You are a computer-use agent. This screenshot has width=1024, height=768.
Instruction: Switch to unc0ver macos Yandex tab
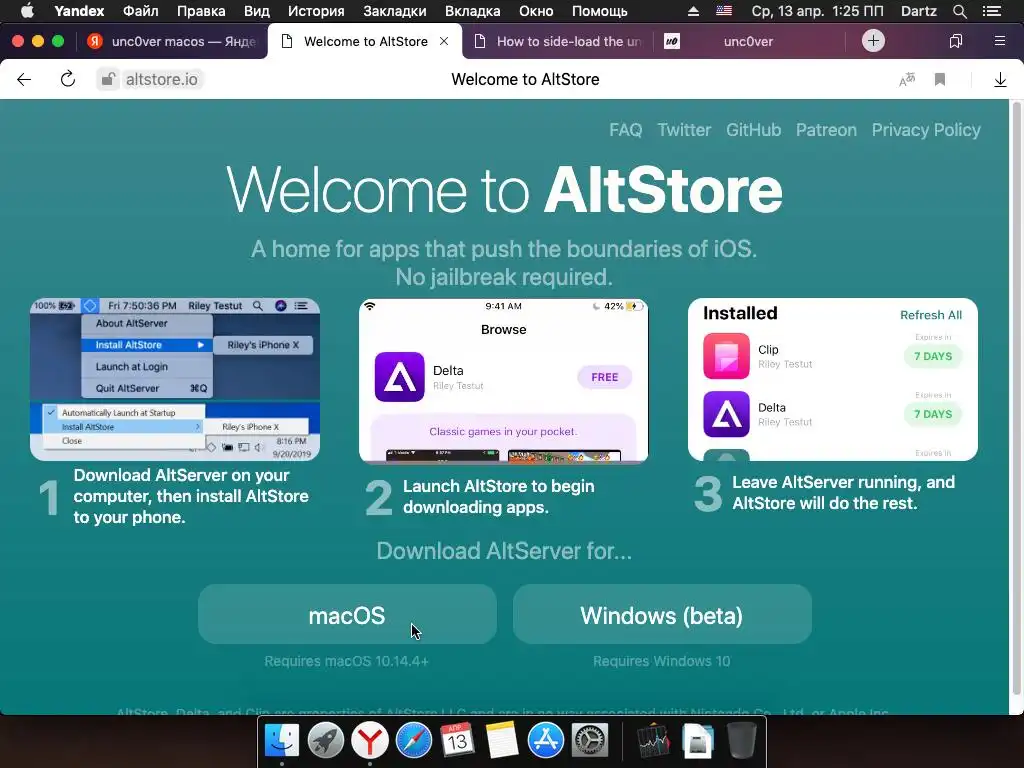click(171, 41)
